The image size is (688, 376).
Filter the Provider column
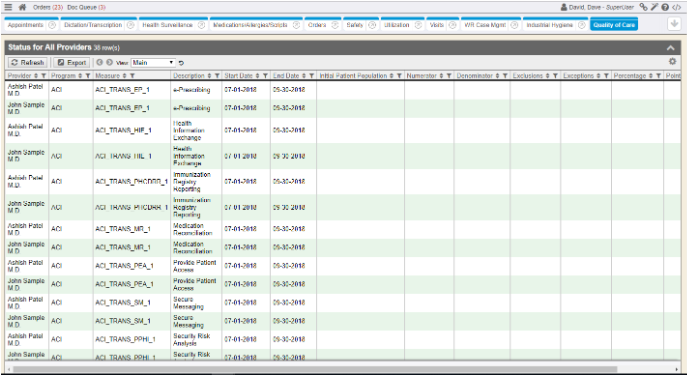coord(43,76)
